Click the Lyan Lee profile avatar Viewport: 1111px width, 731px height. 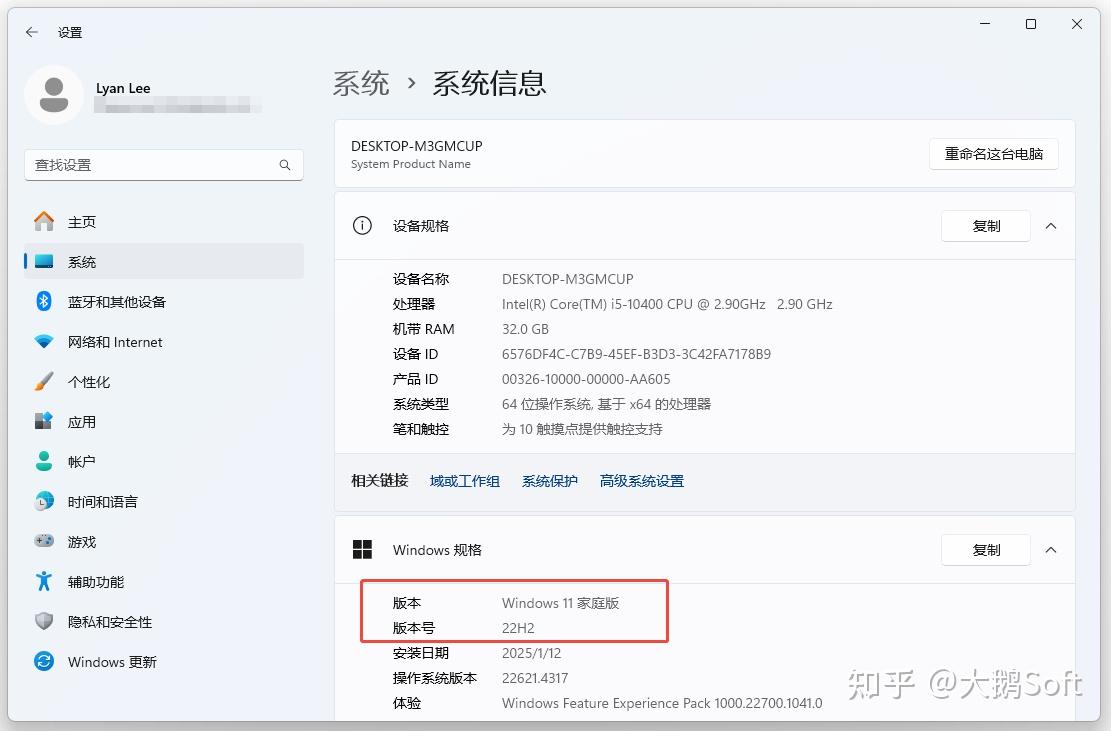tap(54, 95)
